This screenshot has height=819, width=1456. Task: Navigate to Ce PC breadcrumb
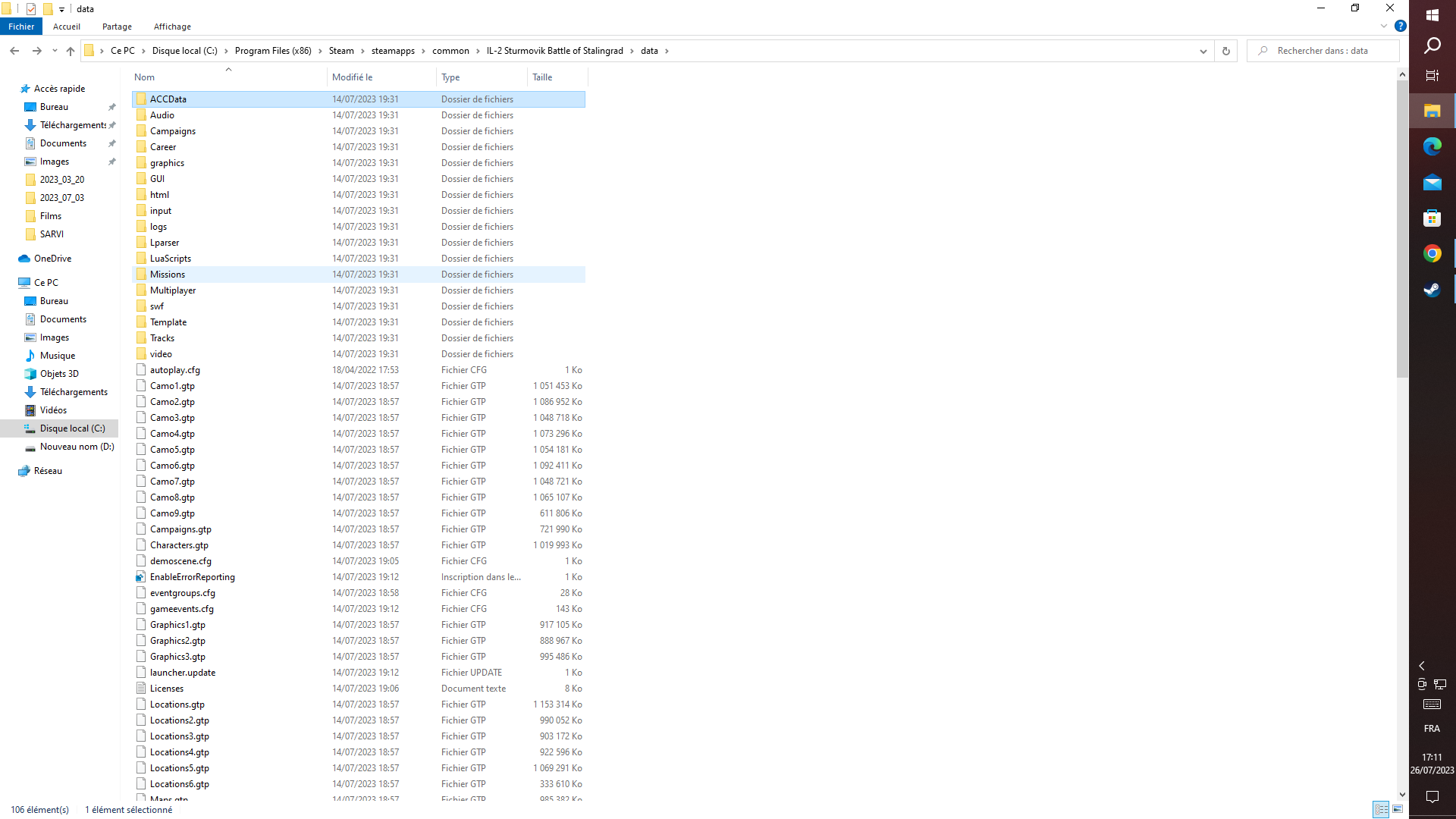[x=123, y=51]
